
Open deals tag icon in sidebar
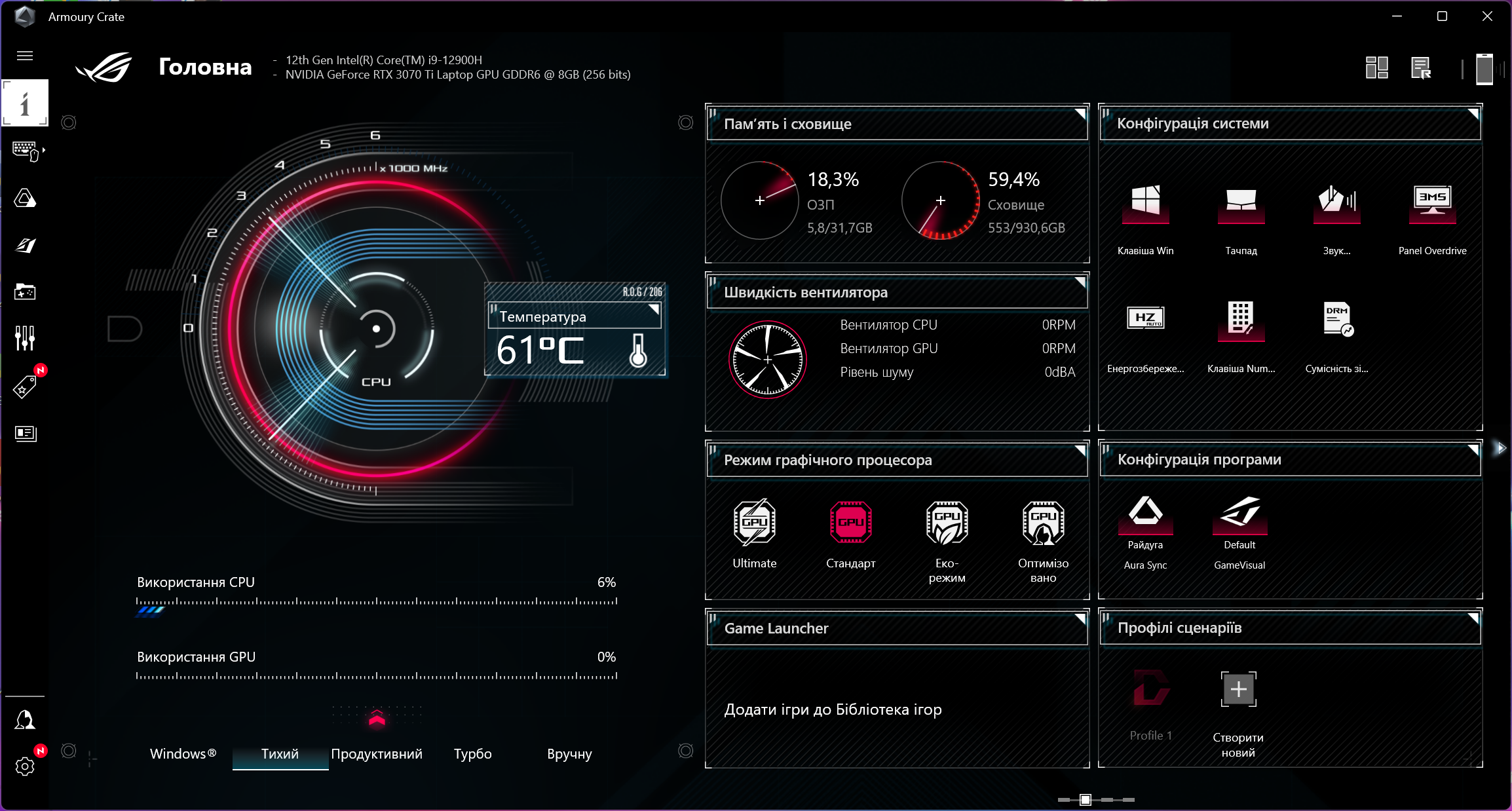[25, 387]
